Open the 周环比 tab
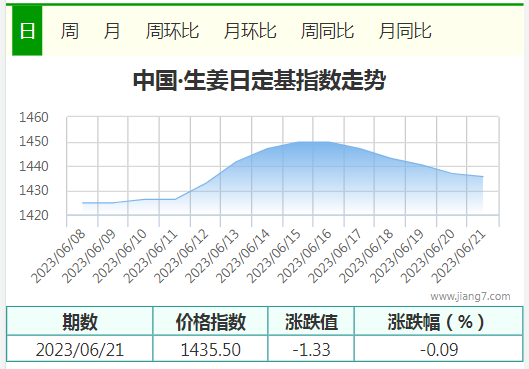The width and height of the screenshot is (529, 369). tap(172, 31)
